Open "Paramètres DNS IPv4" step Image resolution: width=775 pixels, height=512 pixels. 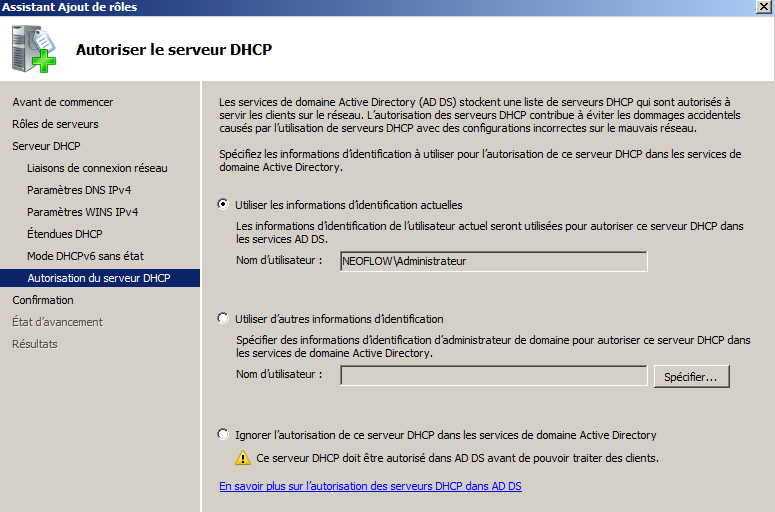[x=79, y=190]
